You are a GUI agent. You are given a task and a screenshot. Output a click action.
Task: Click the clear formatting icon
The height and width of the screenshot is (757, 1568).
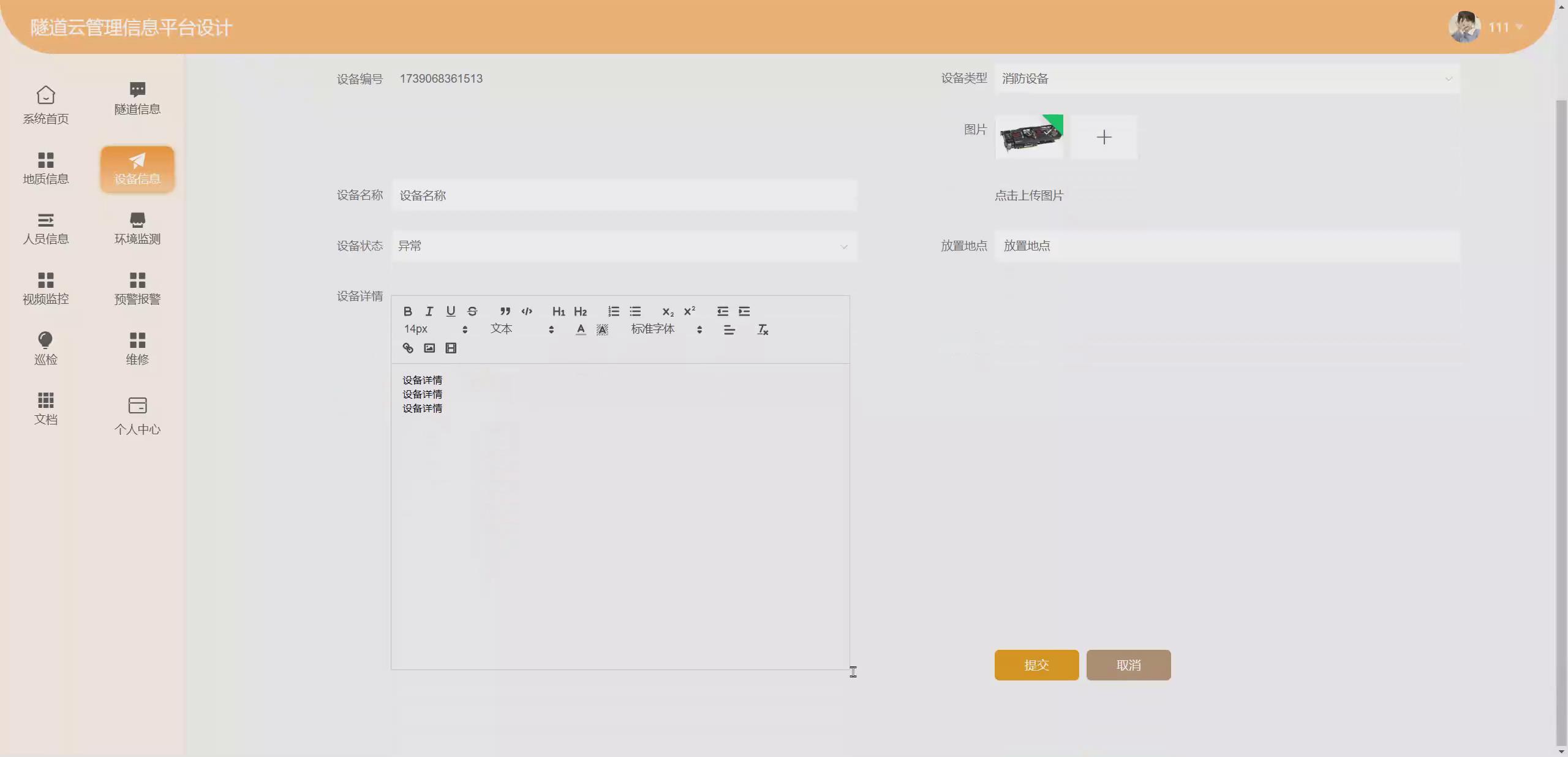point(763,330)
